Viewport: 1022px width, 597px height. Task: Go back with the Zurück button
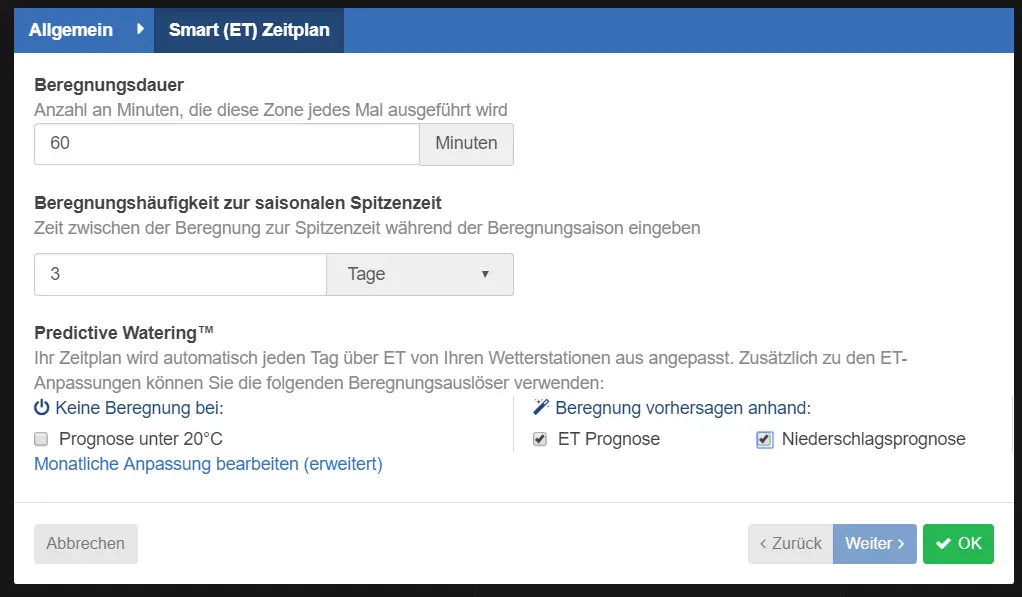[x=790, y=544]
